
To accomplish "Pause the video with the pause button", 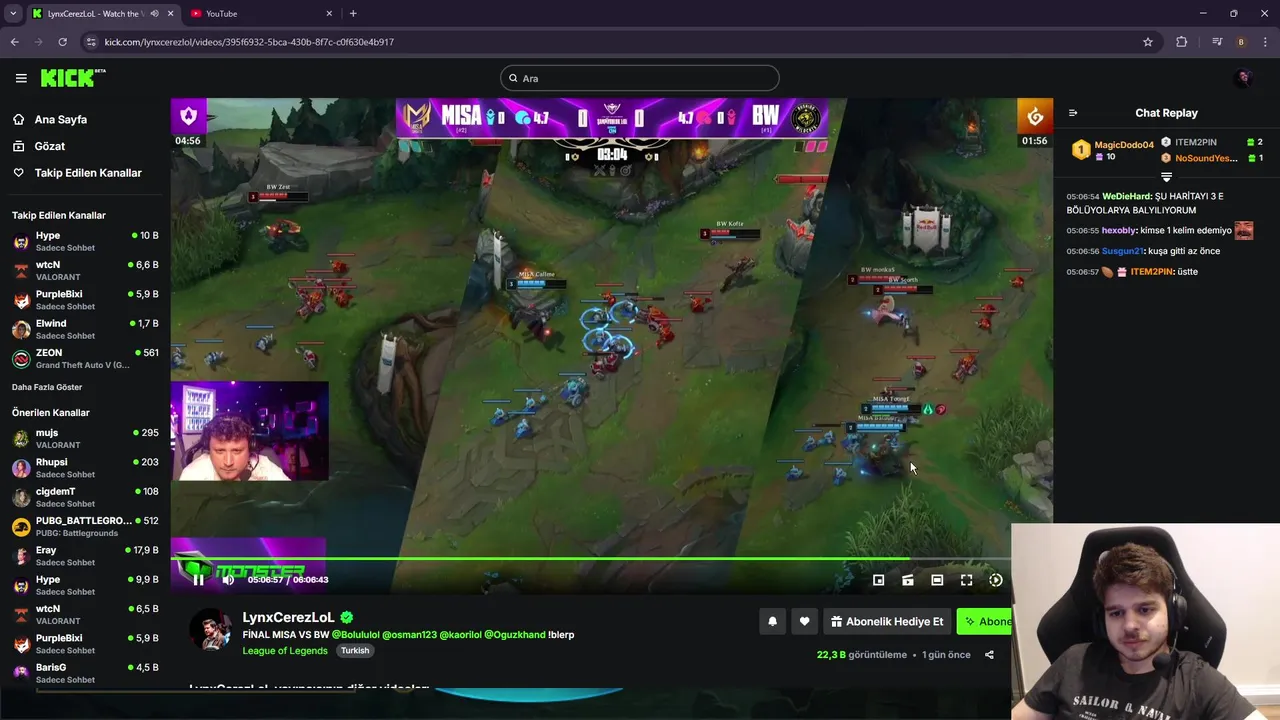I will (x=198, y=580).
